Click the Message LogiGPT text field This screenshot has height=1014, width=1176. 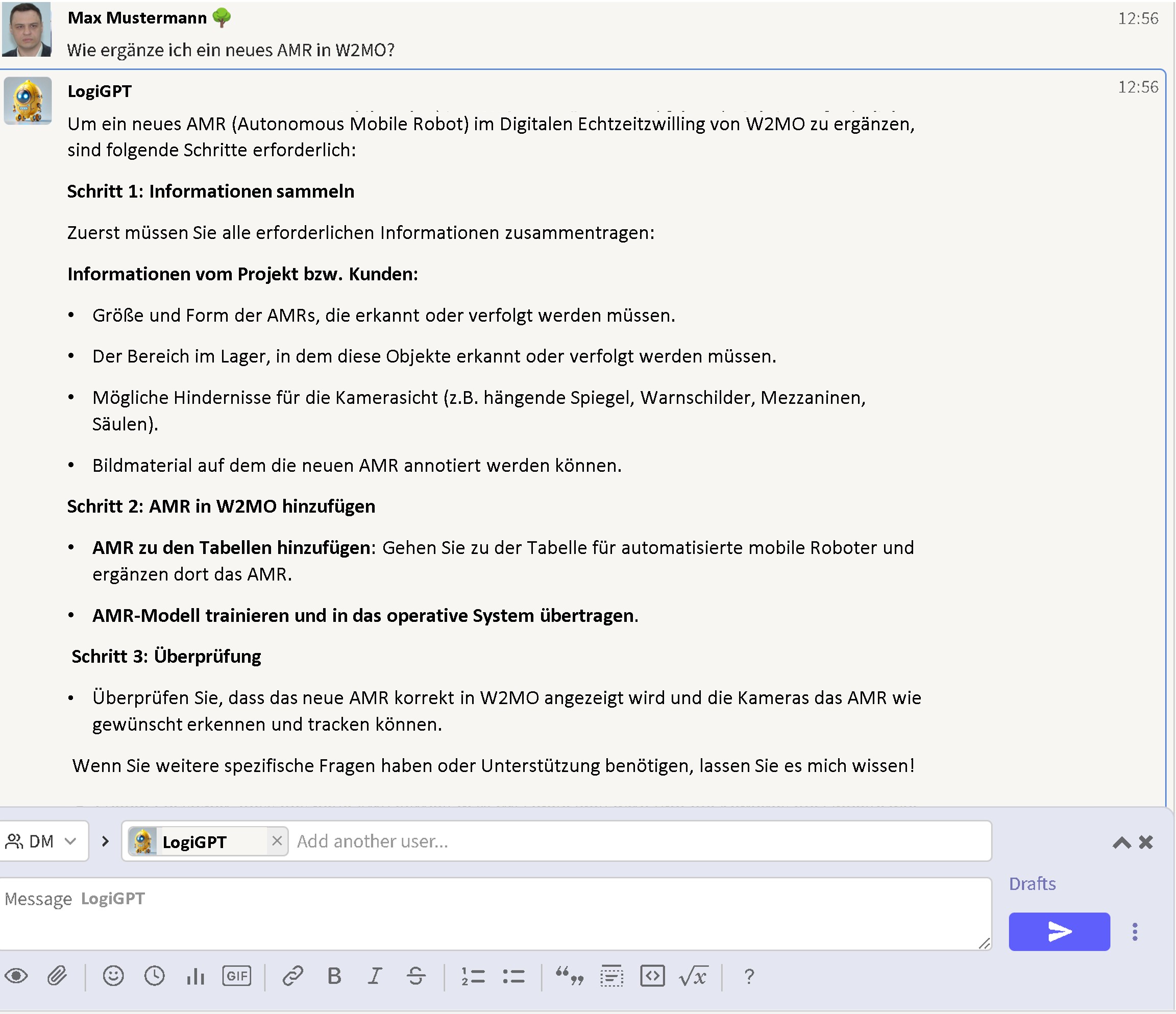coord(494,913)
